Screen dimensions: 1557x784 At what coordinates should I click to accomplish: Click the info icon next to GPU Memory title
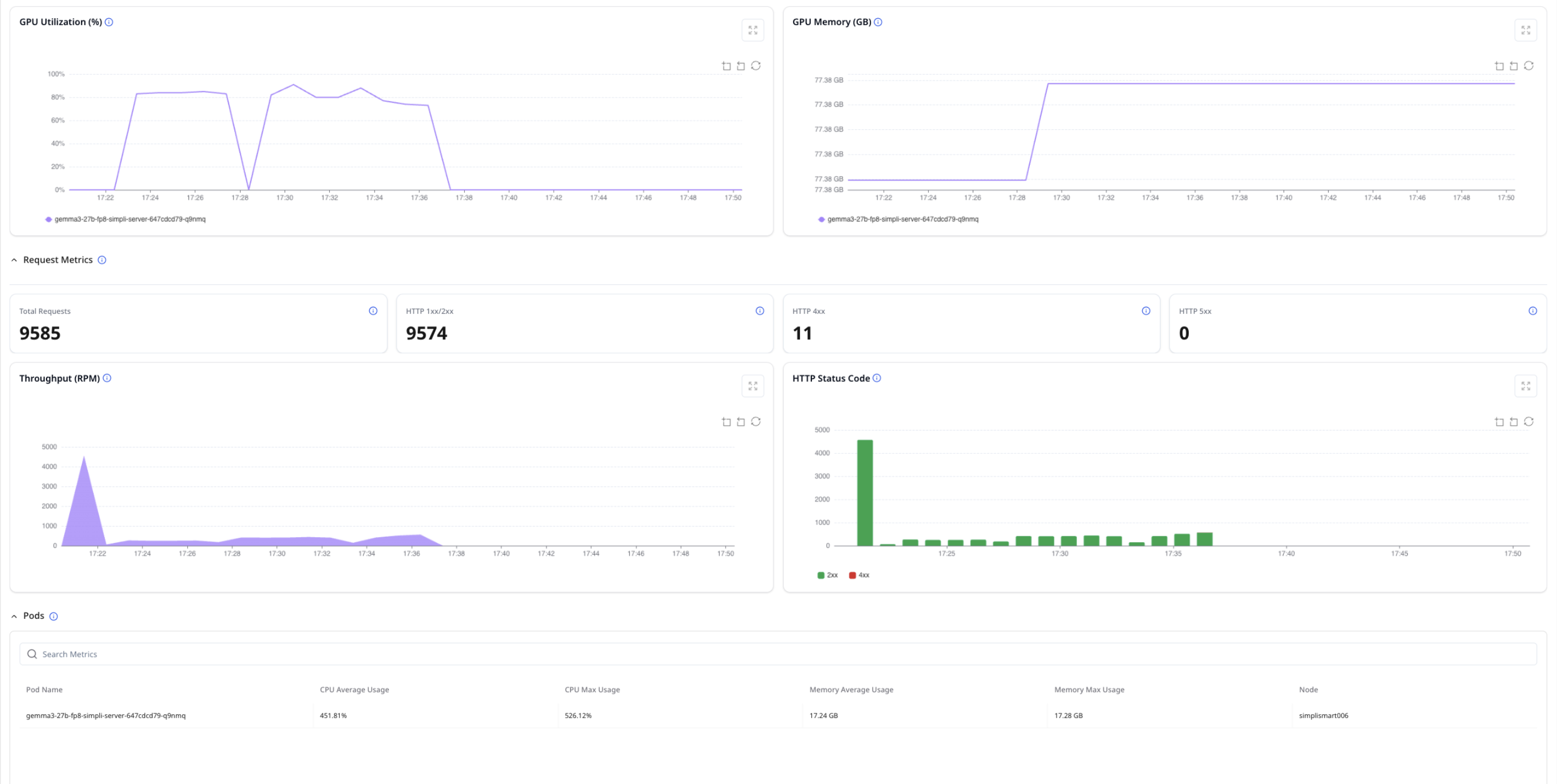point(878,22)
